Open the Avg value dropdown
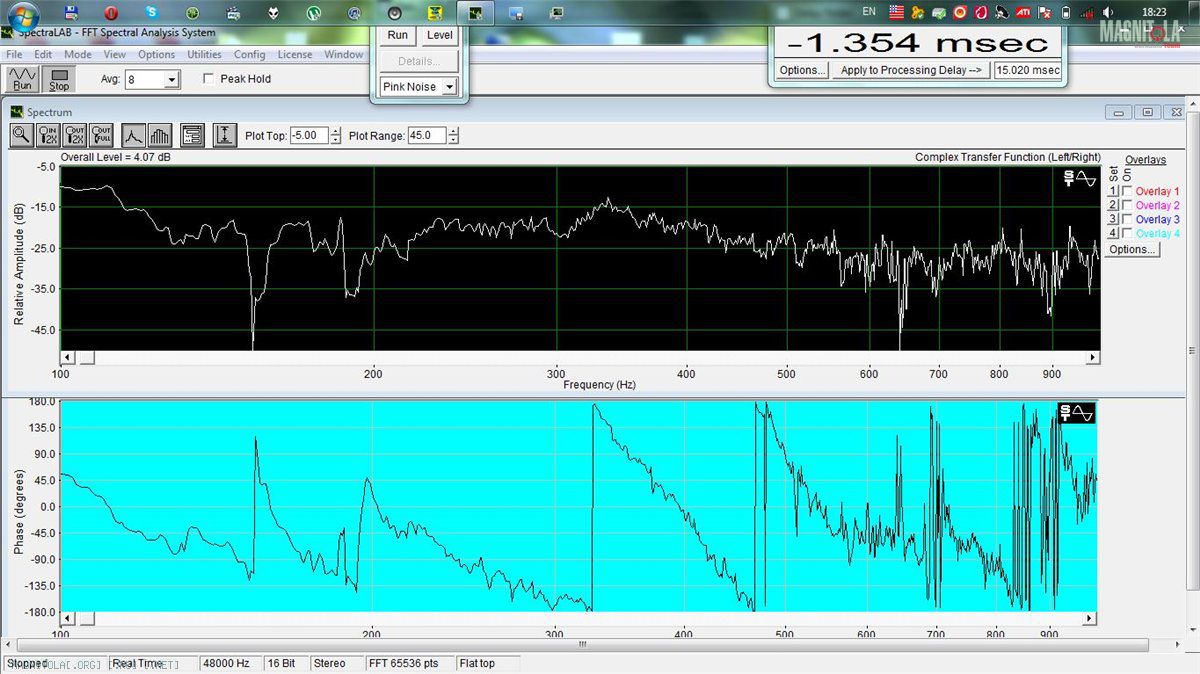The width and height of the screenshot is (1200, 674). point(171,80)
